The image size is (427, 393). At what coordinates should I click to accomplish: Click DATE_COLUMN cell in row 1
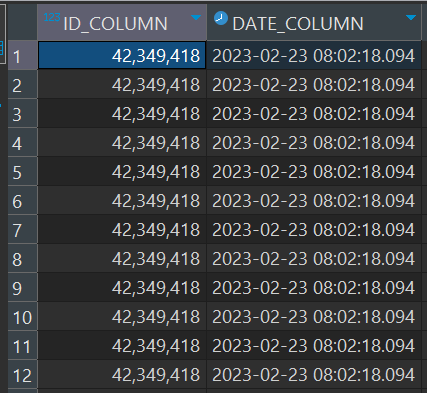[x=314, y=55]
